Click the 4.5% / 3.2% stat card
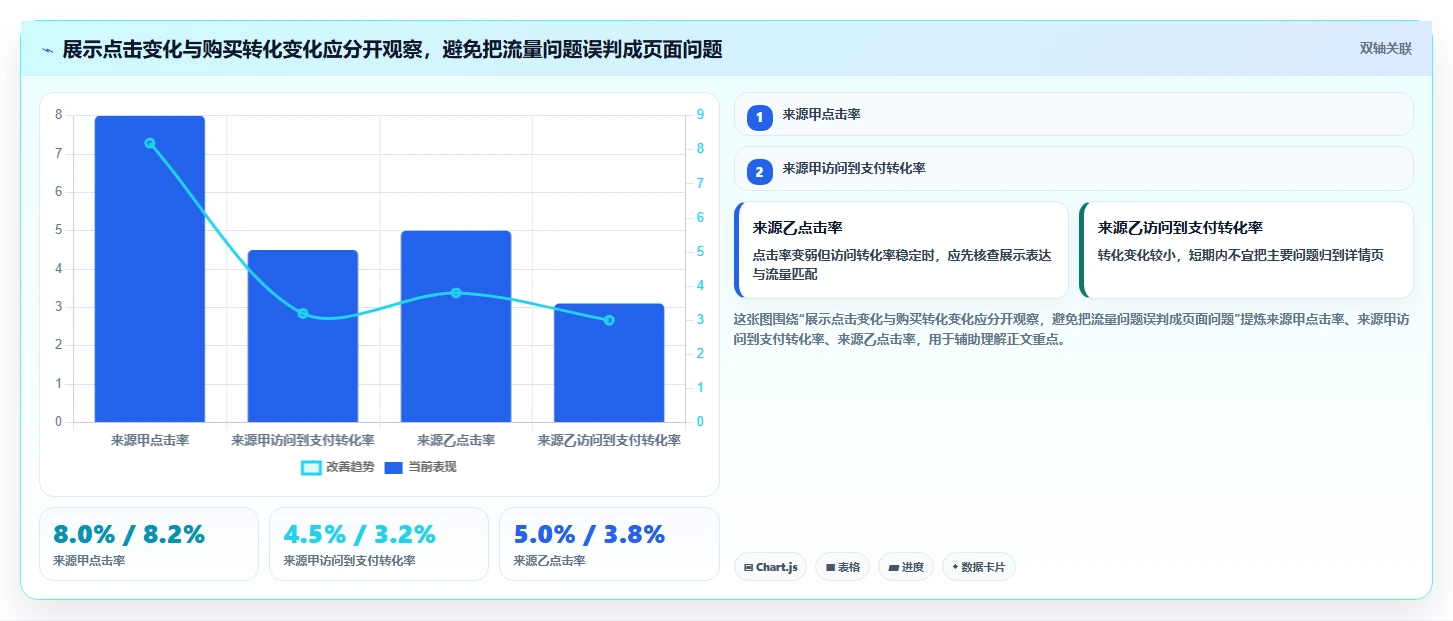Screen dimensions: 1453x621 tap(379, 544)
